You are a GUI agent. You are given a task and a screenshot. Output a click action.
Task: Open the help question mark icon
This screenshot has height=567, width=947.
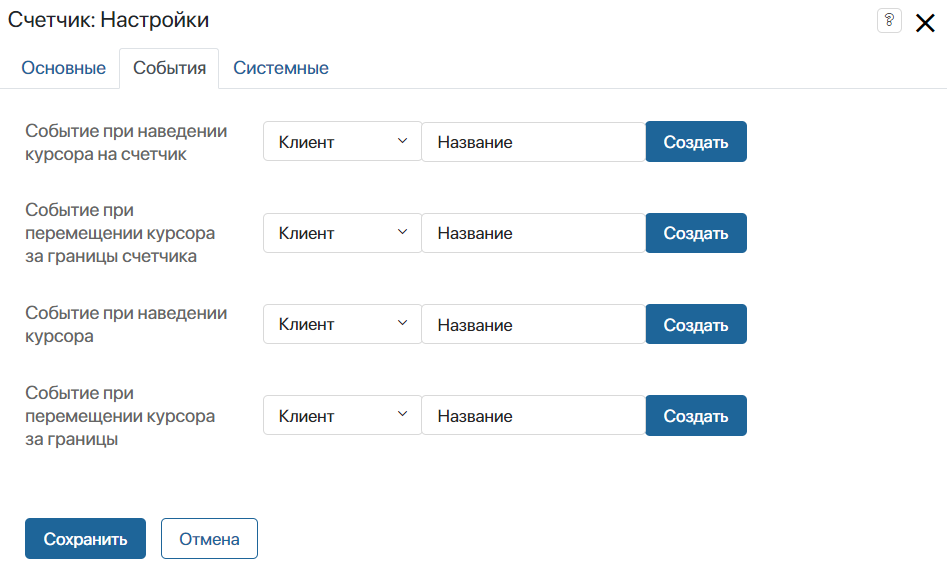[x=889, y=21]
